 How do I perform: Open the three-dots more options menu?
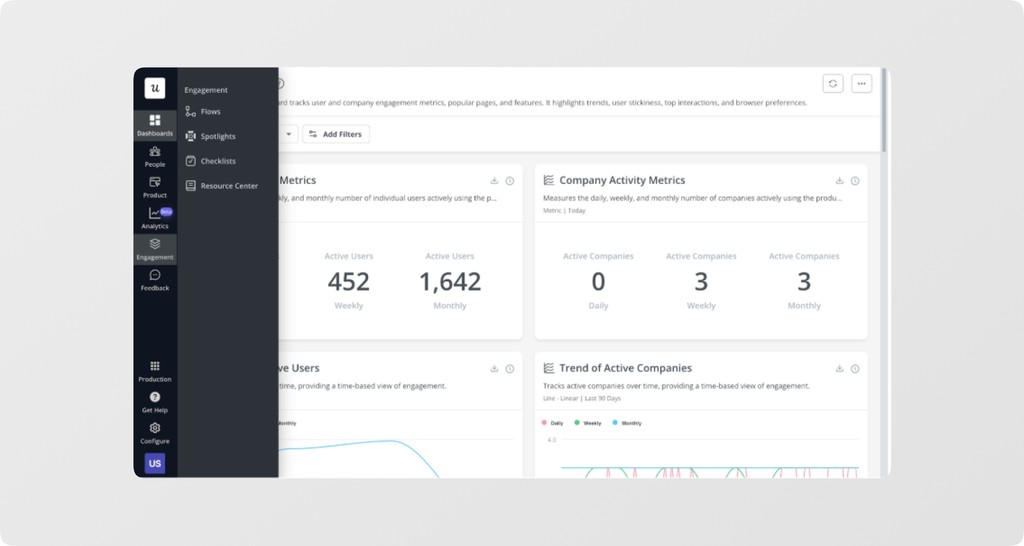861,84
